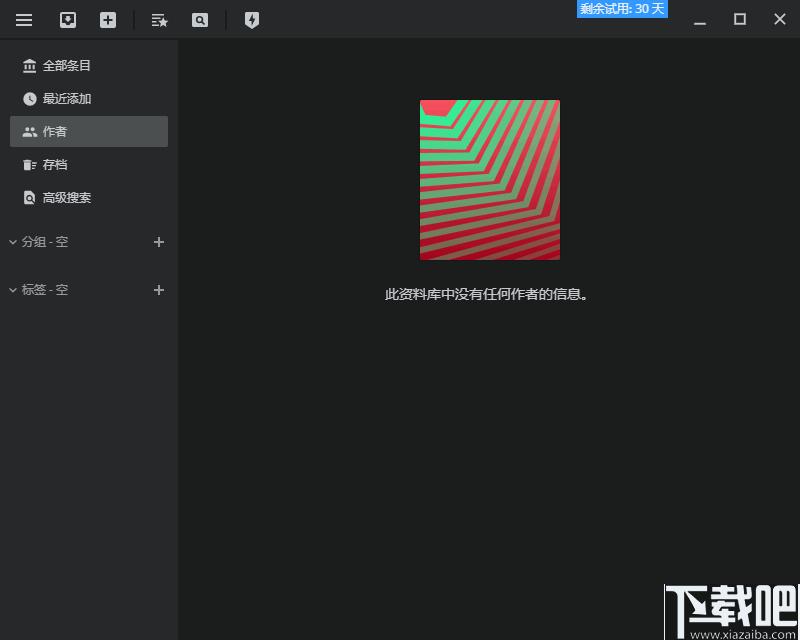Open the hamburger main menu
The image size is (800, 640).
pos(23,20)
